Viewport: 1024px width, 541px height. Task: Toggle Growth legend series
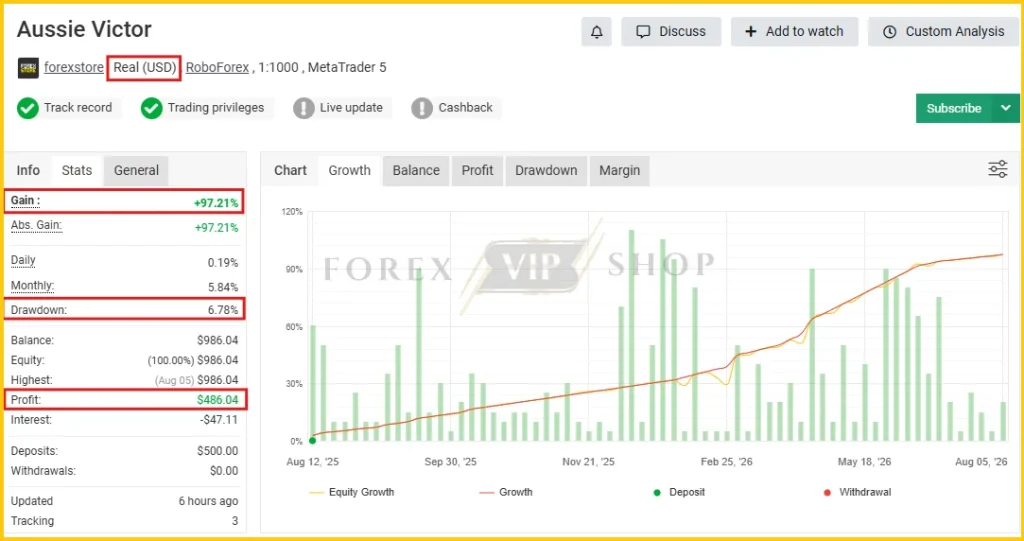click(x=506, y=492)
